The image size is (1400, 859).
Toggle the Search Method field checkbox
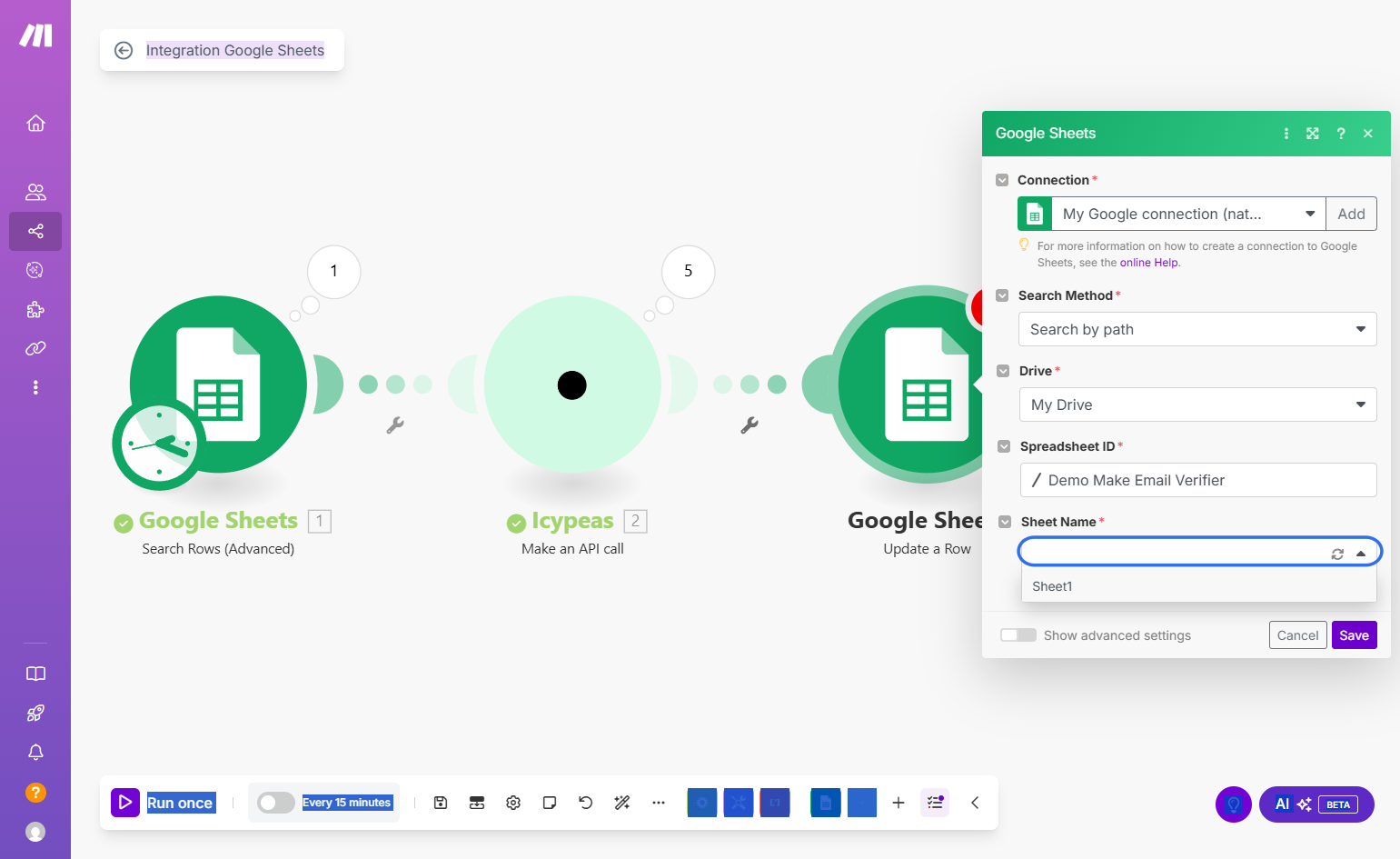1002,295
